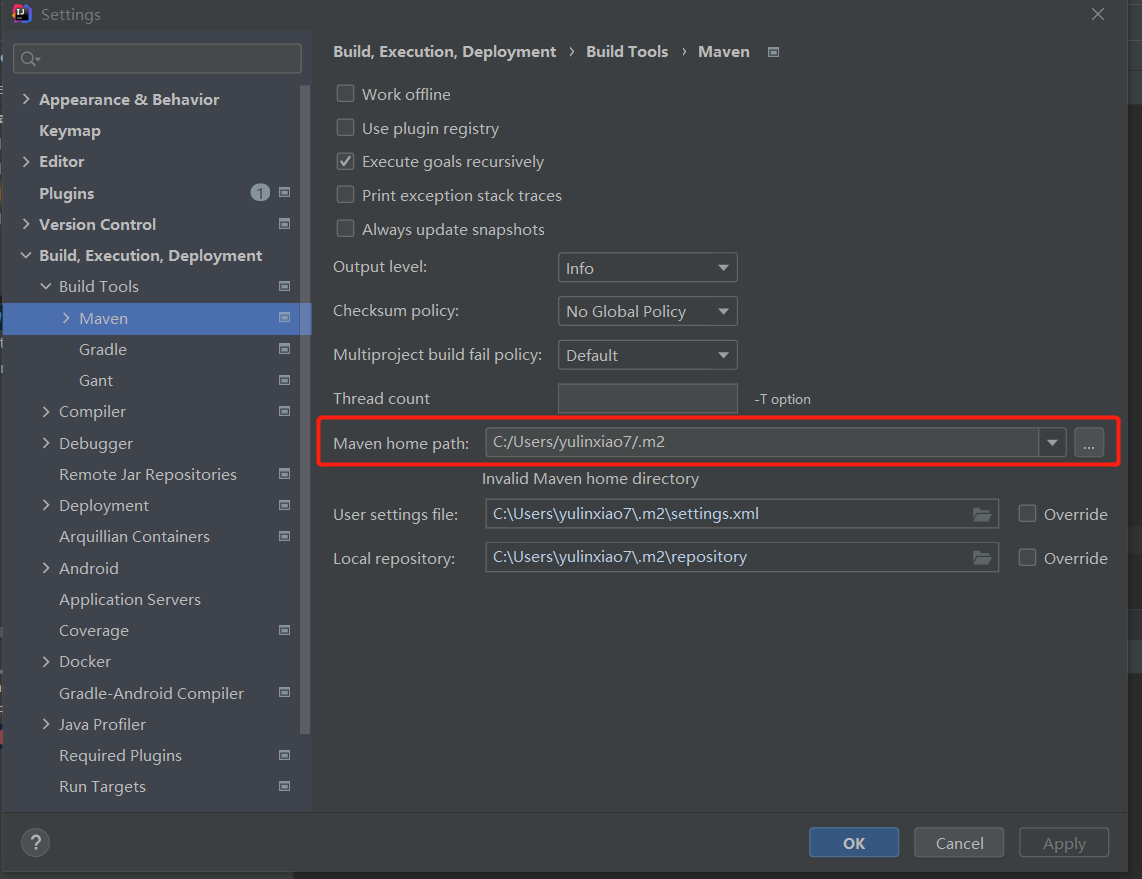Click Build, Execution, Deployment breadcrumb
Image resolution: width=1142 pixels, height=879 pixels.
click(x=444, y=52)
